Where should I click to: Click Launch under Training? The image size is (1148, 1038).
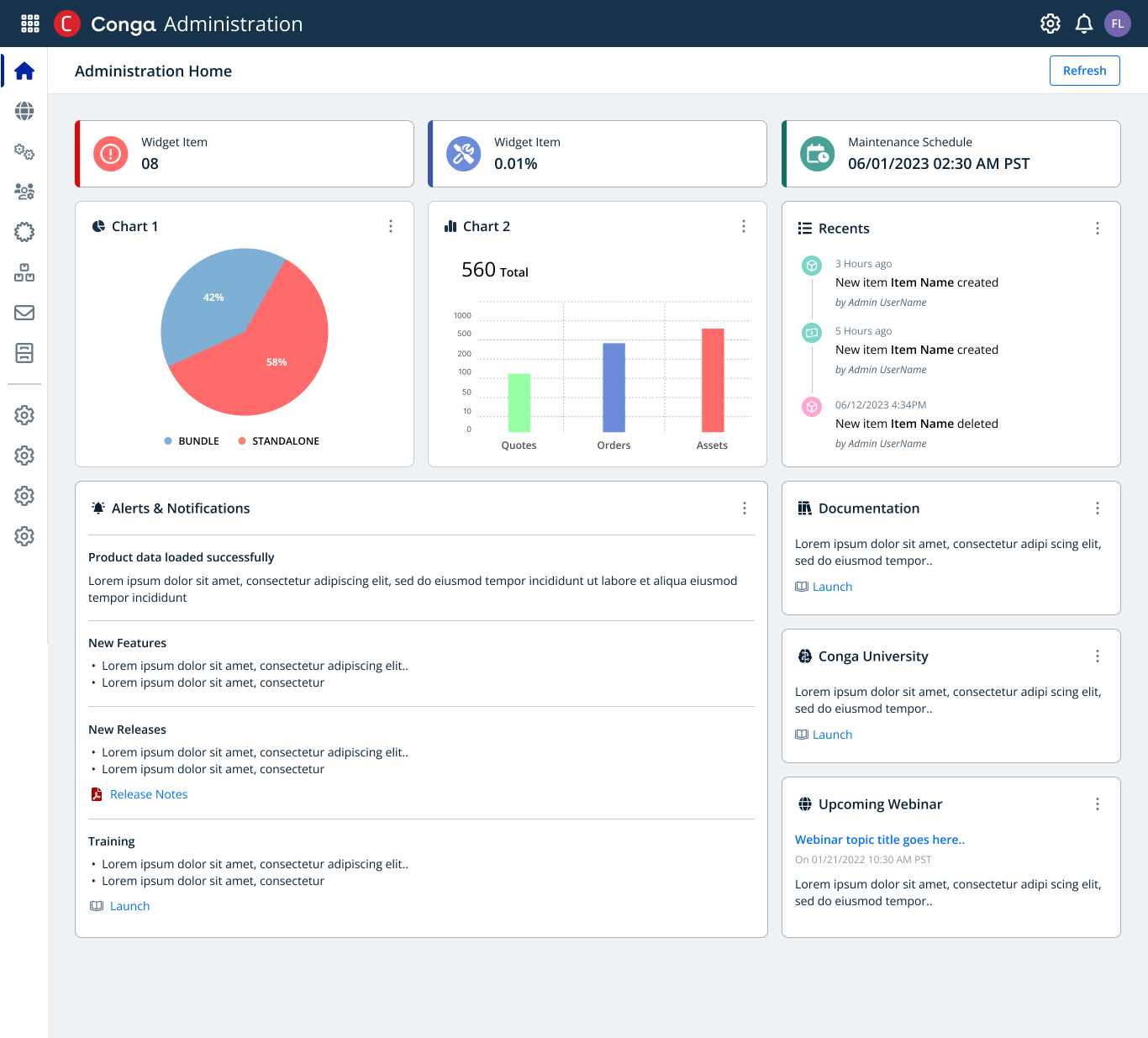[x=129, y=906]
